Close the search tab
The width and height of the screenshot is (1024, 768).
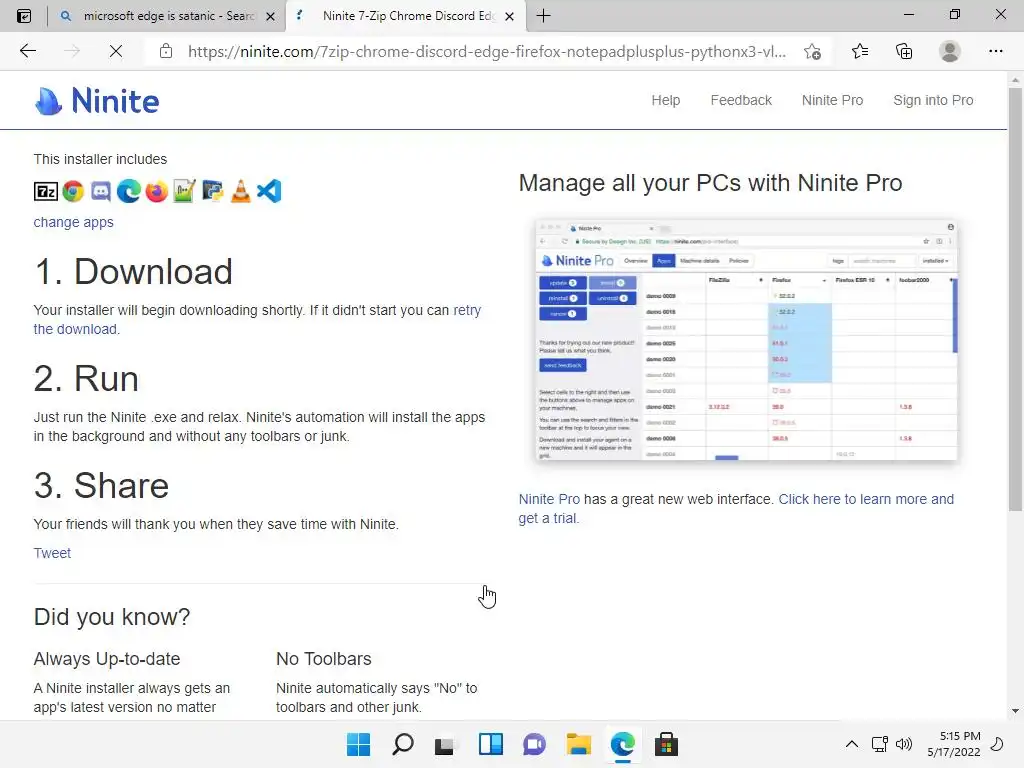[270, 16]
